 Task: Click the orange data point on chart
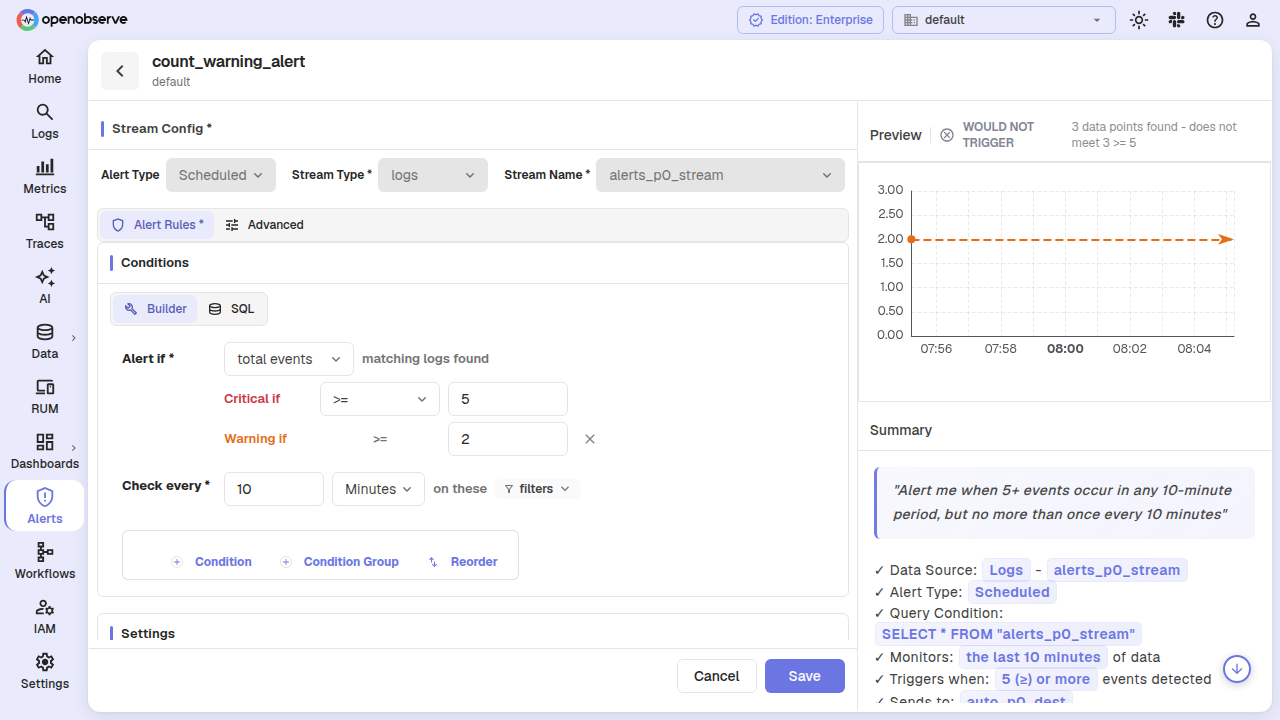[912, 239]
